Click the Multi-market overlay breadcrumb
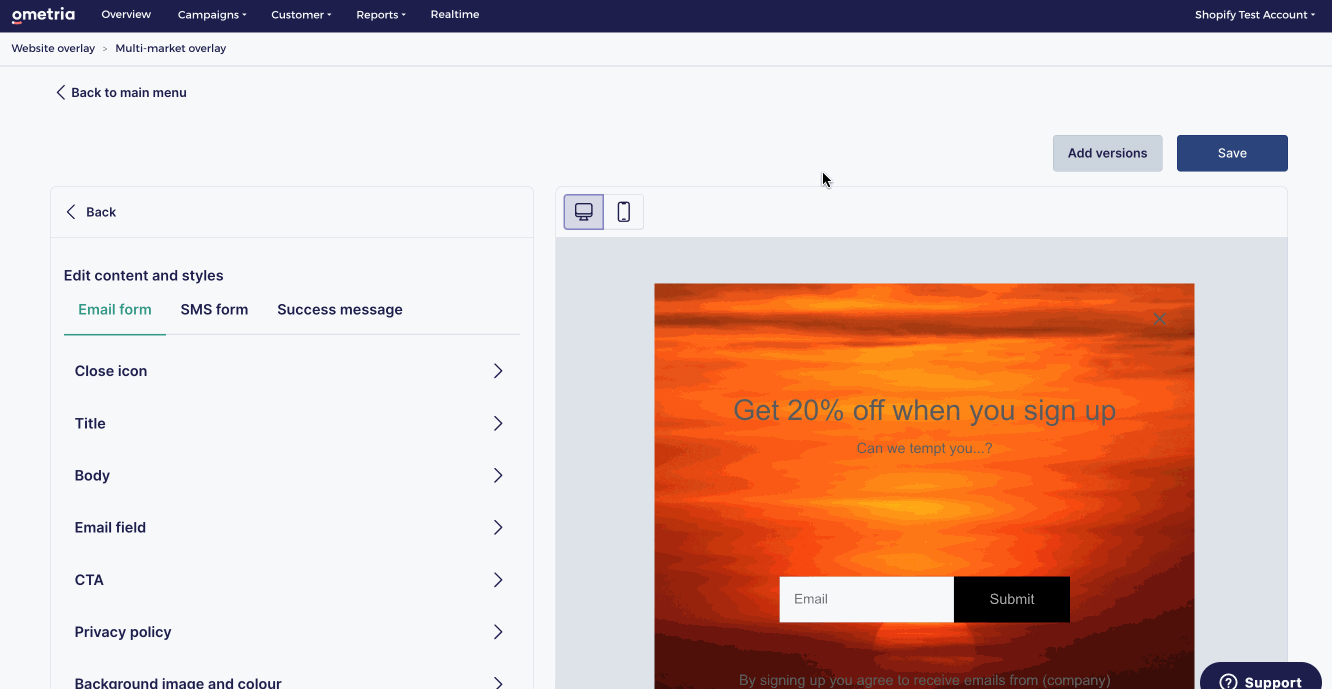 [x=171, y=48]
